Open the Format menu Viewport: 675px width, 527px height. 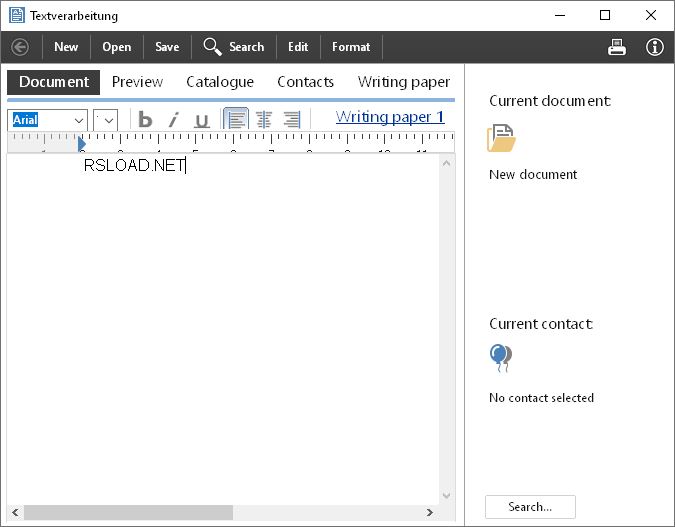pyautogui.click(x=351, y=47)
